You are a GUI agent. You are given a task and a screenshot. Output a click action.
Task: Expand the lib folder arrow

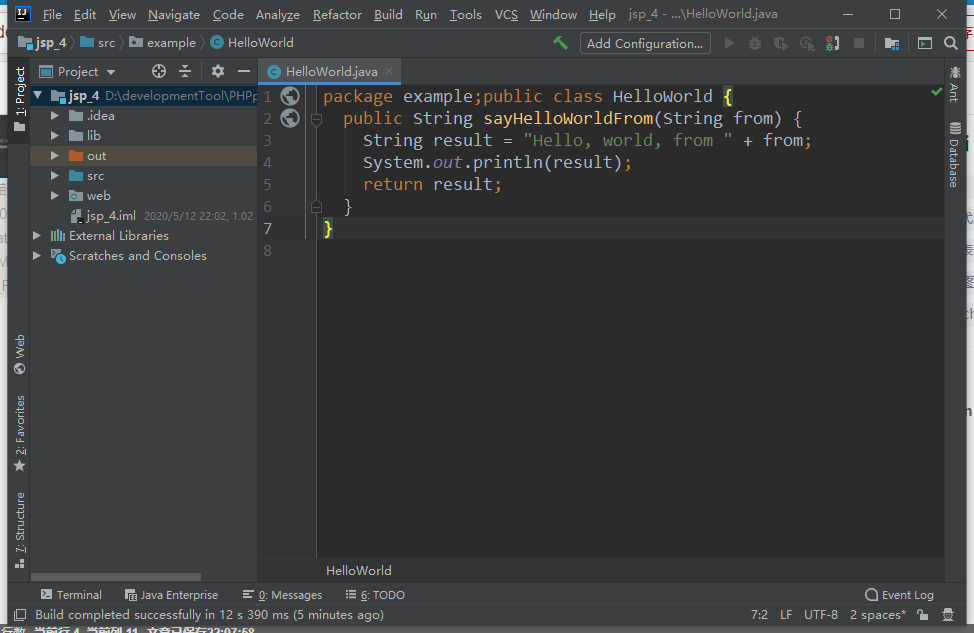[55, 135]
